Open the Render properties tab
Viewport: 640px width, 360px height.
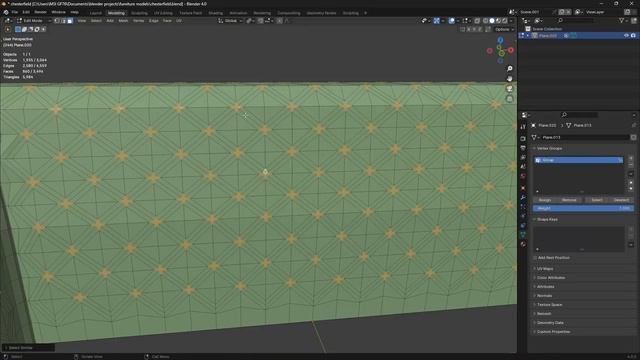pyautogui.click(x=523, y=138)
